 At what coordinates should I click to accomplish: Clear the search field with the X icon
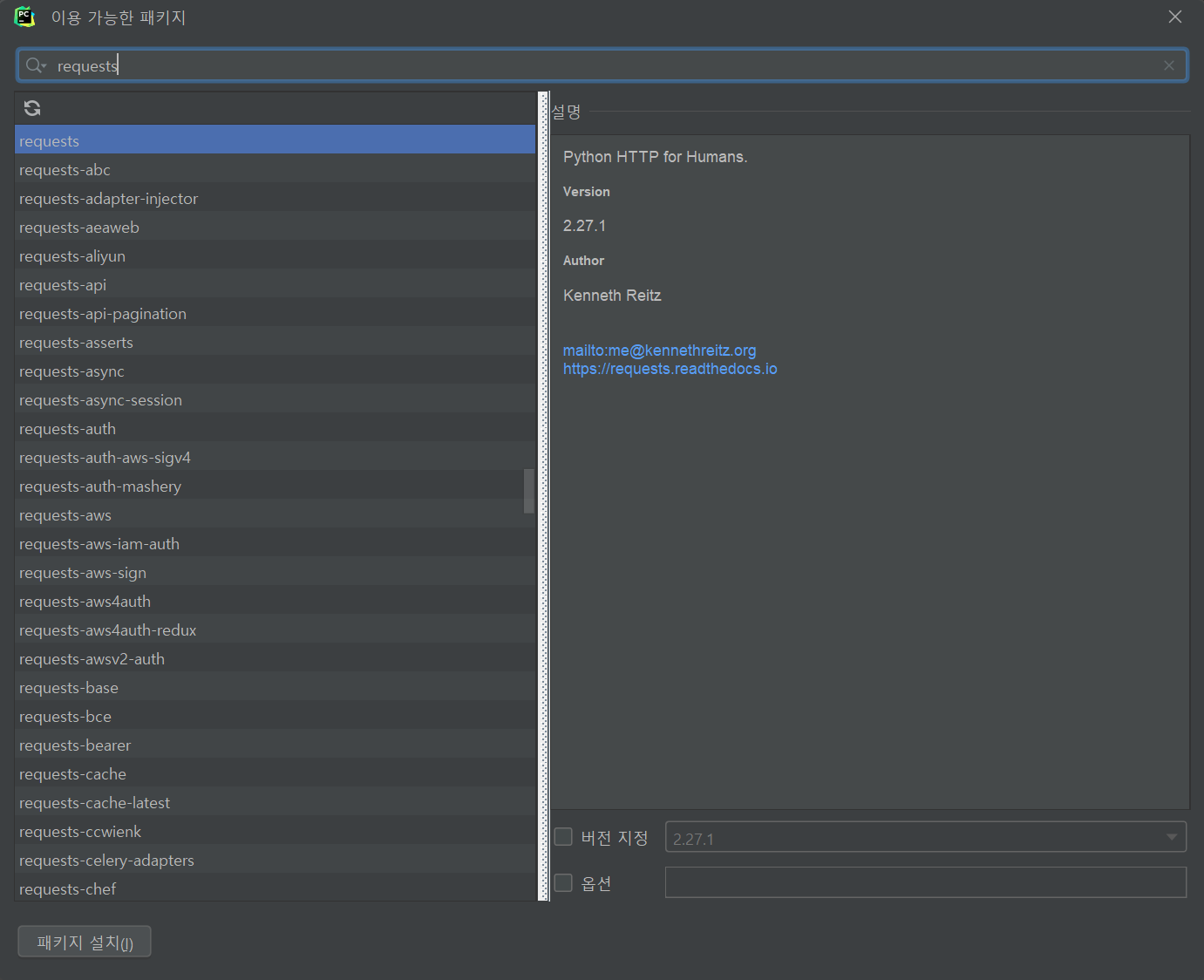tap(1169, 65)
